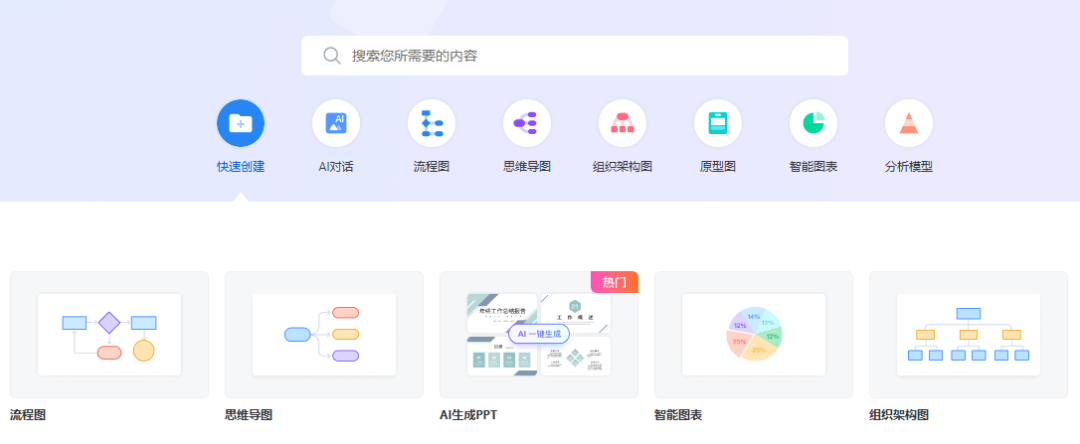Open the 智能图表 pie chart icon

(813, 124)
